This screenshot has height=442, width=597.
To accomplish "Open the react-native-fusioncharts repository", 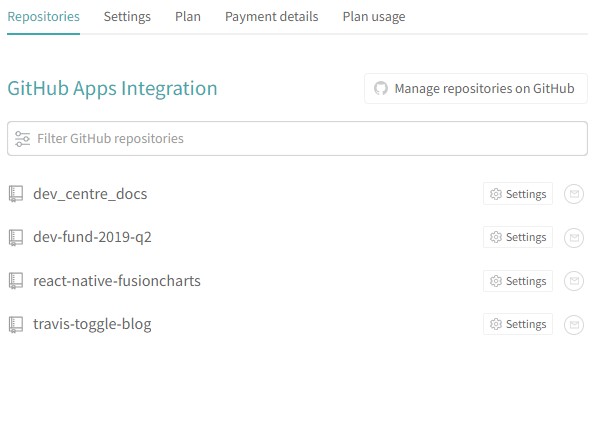I will pyautogui.click(x=117, y=281).
